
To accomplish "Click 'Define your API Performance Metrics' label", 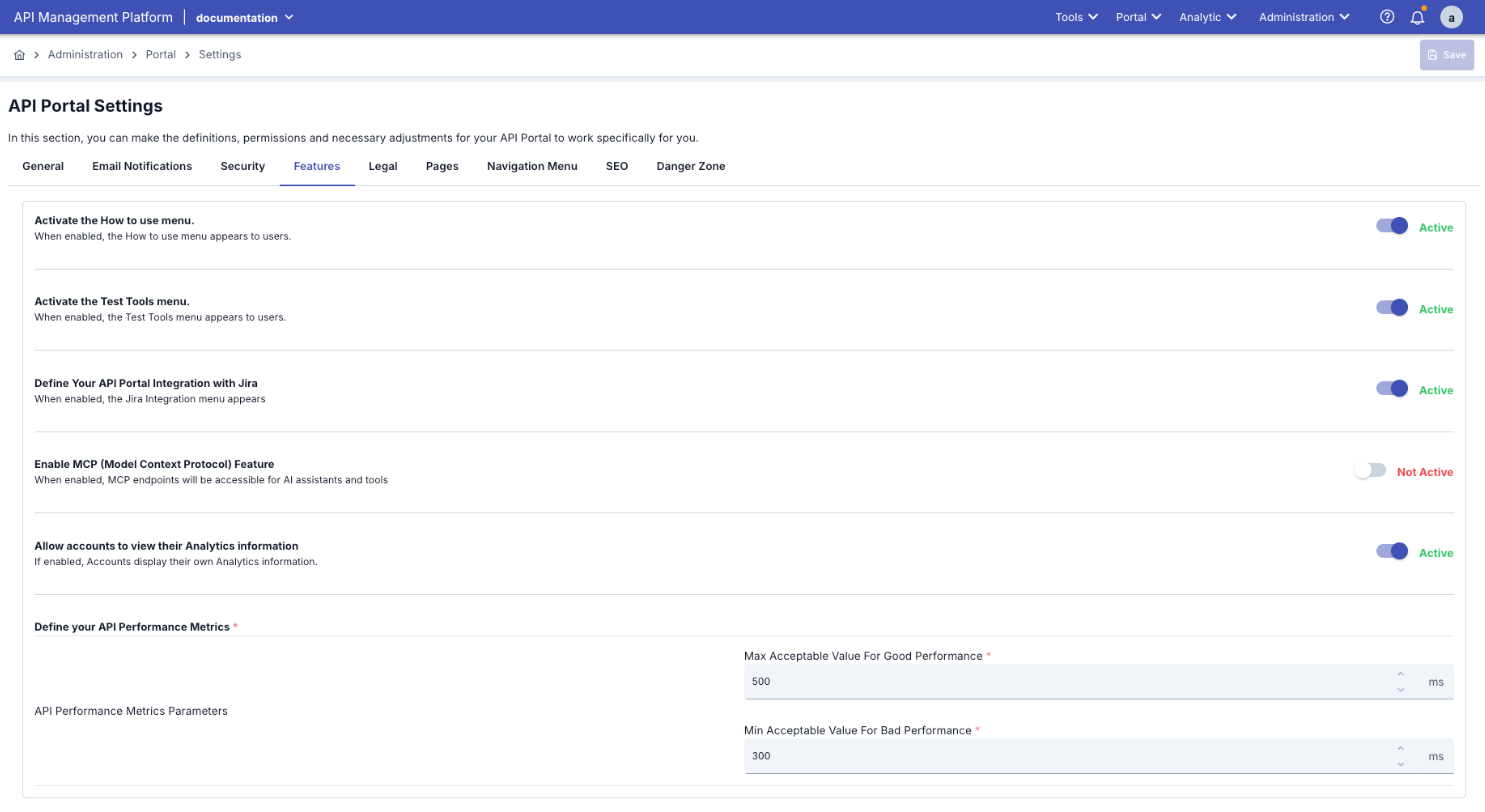I will pyautogui.click(x=132, y=627).
